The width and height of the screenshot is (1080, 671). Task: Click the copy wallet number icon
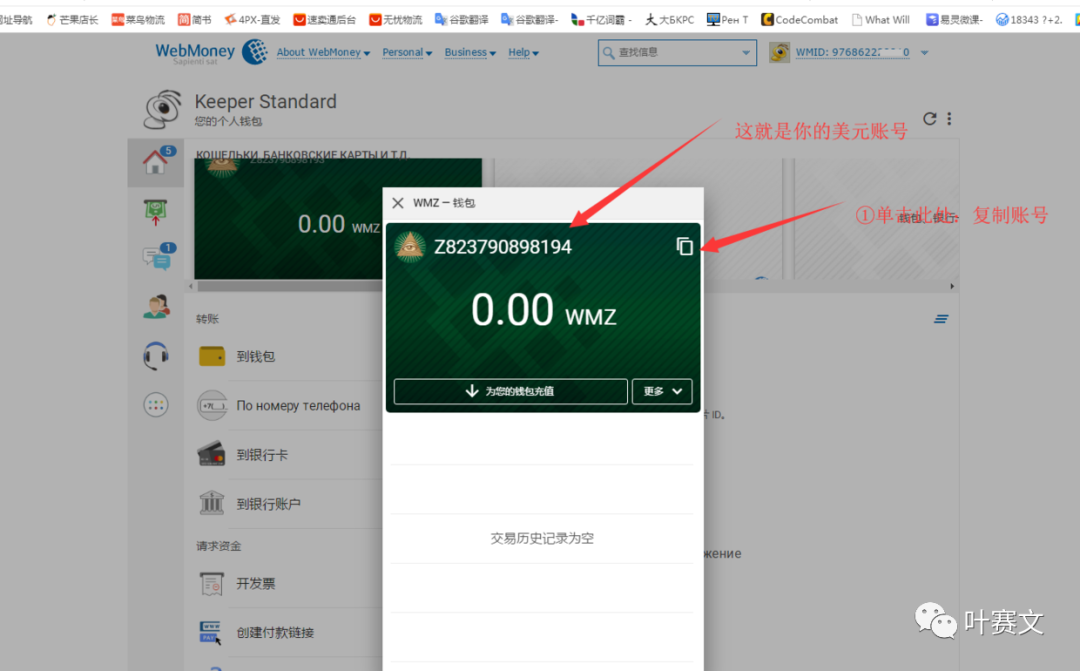coord(685,246)
